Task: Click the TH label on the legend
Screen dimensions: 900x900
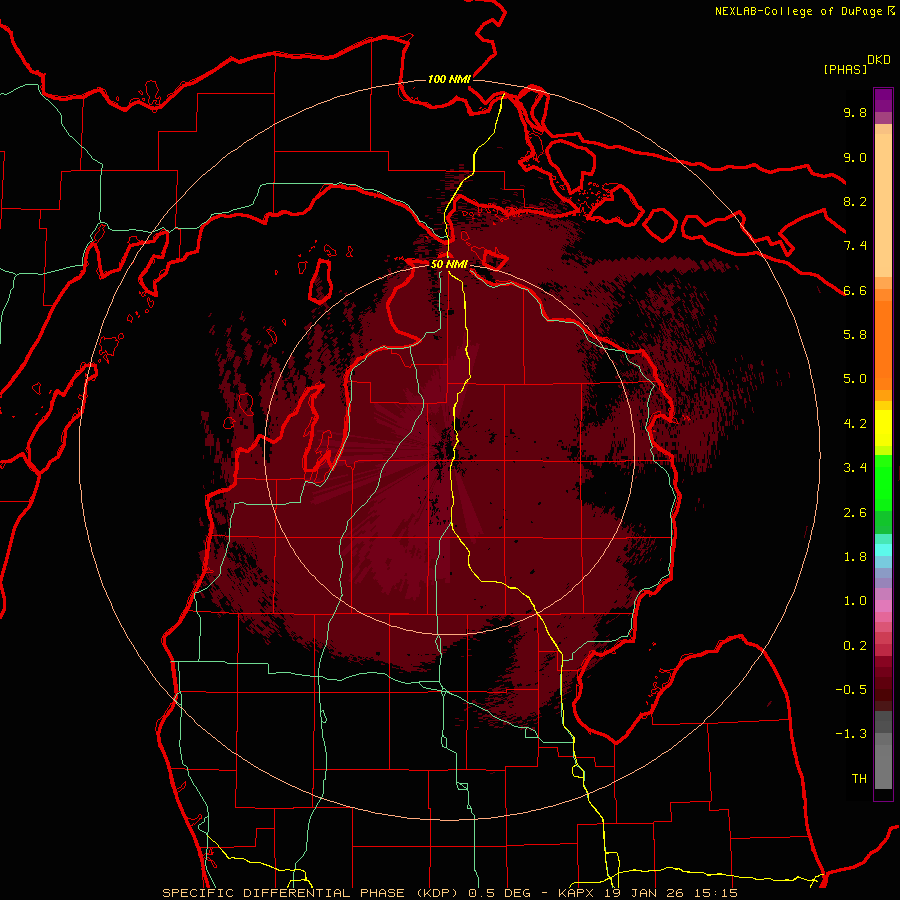Action: tap(859, 779)
